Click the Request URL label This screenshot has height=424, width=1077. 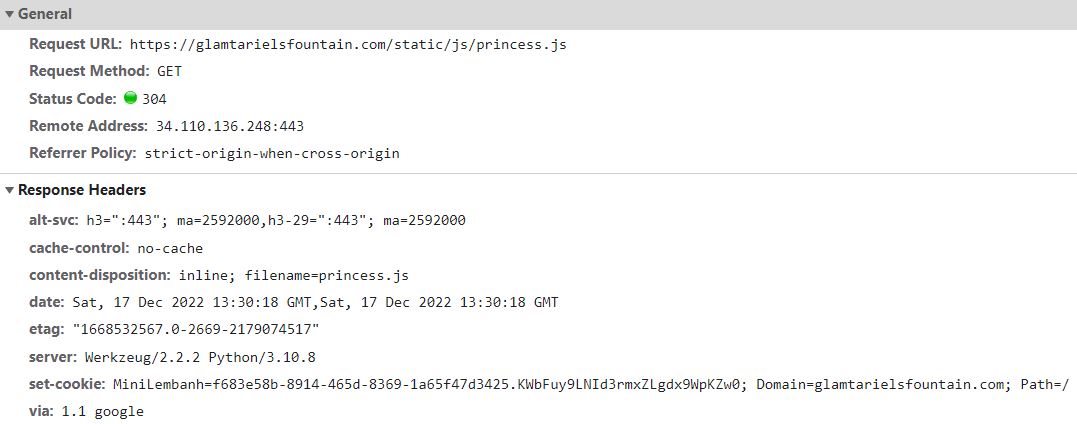tap(76, 44)
